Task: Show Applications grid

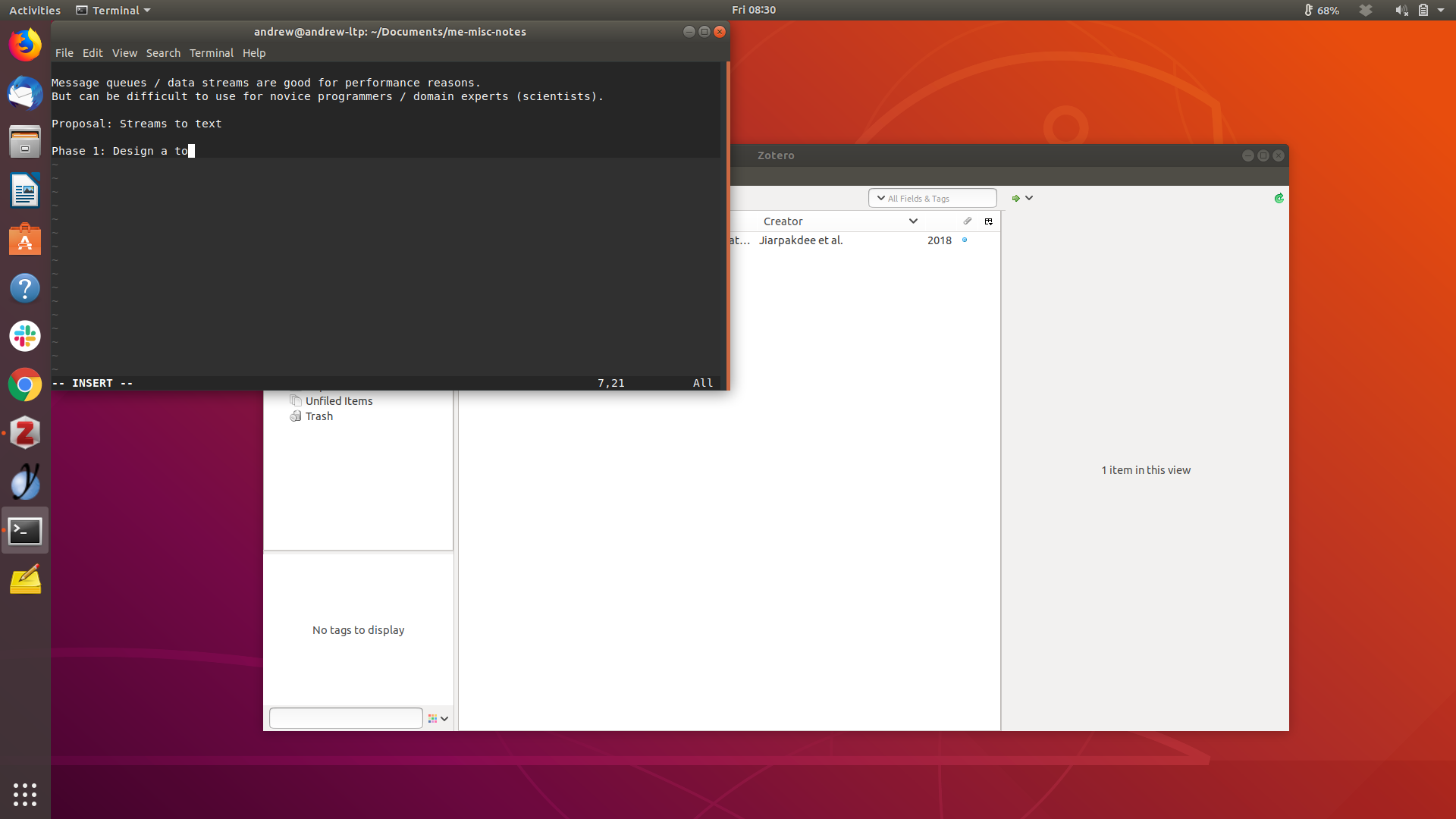Action: point(25,794)
